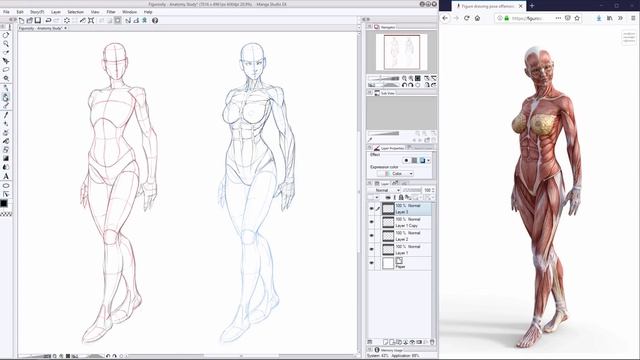Click the layer opacity value field showing 100
640x360 pixels.
pos(427,190)
